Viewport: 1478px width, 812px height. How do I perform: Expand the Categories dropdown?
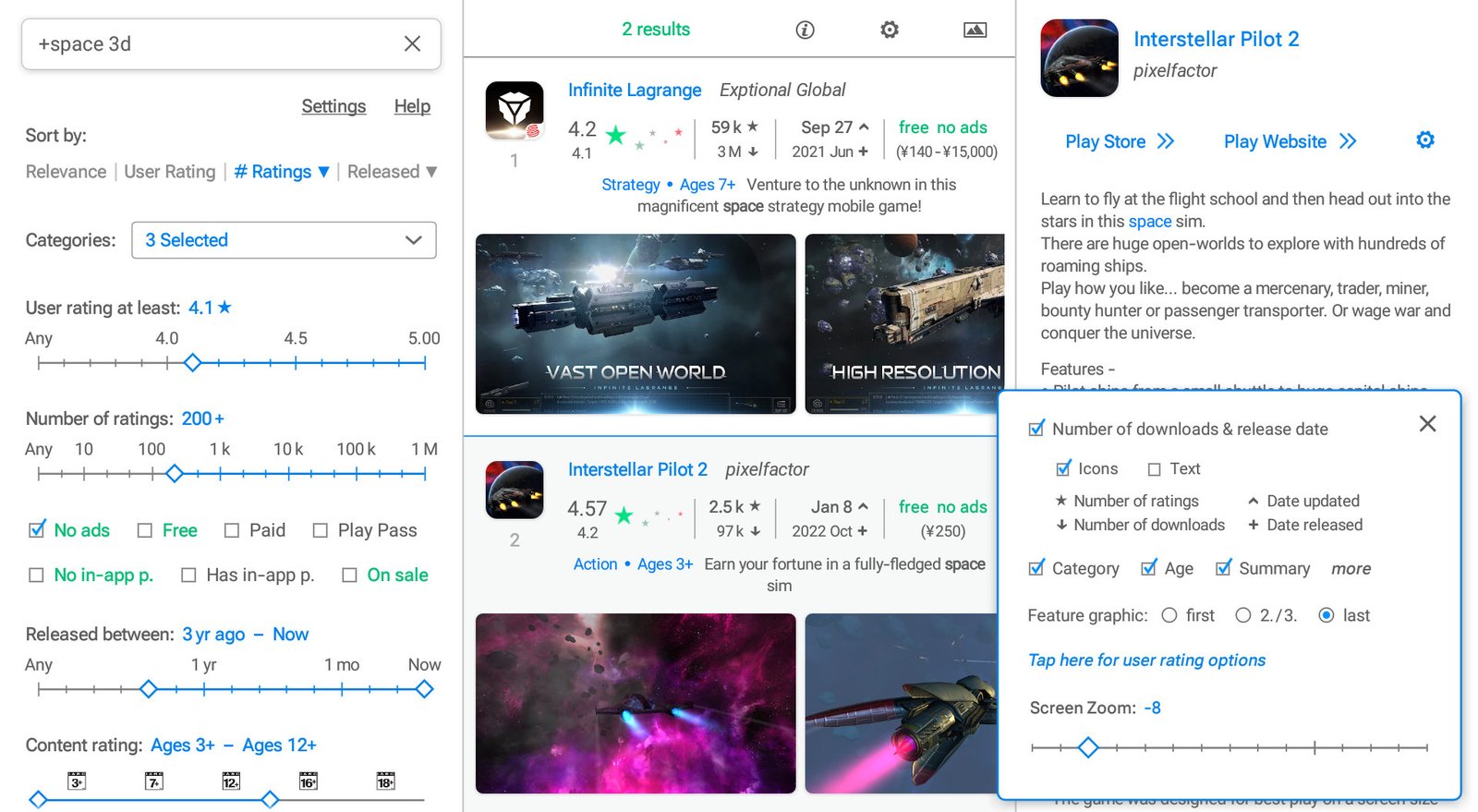pos(284,240)
